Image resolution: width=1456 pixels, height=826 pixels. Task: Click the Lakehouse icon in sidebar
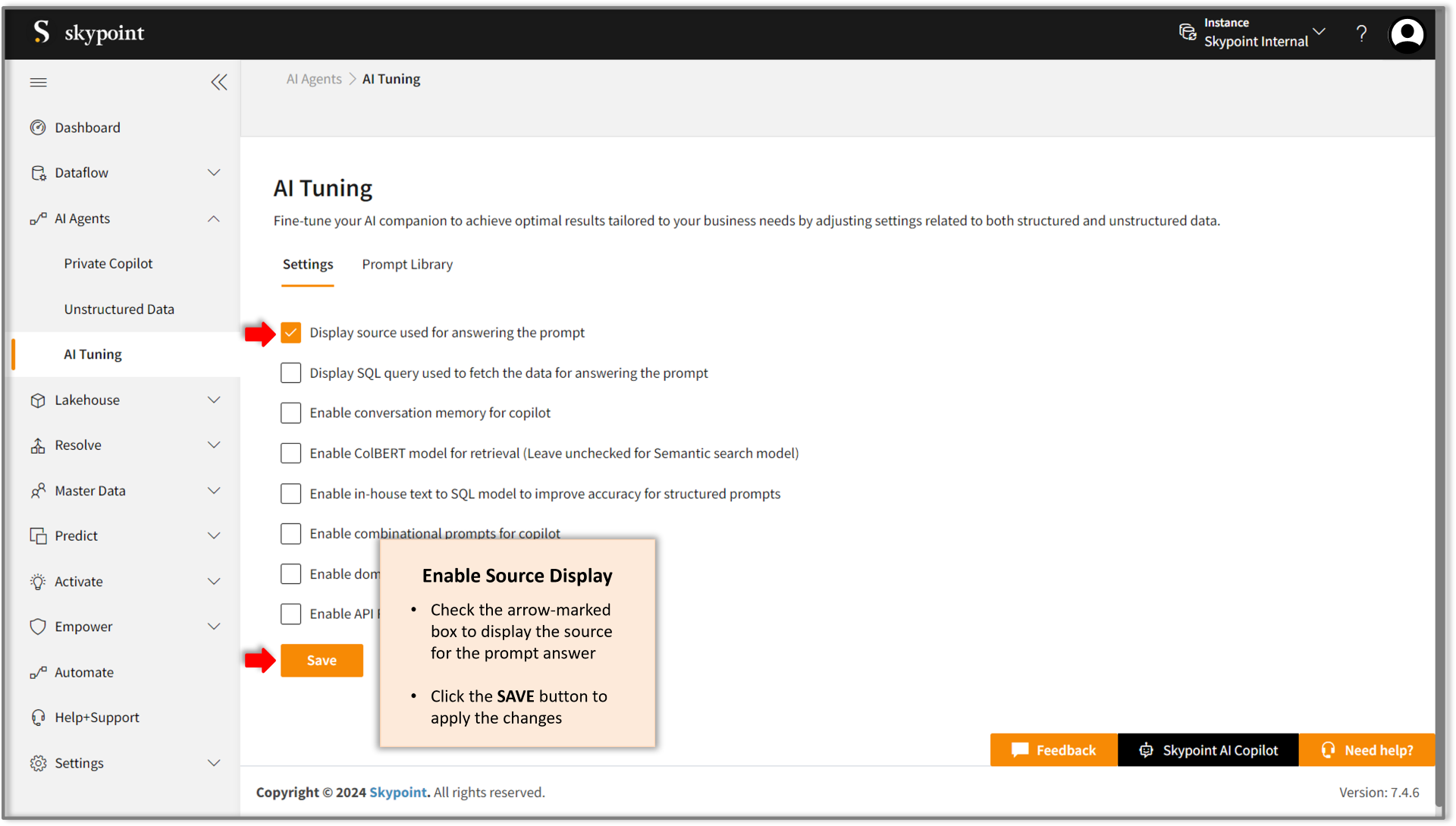pos(37,399)
